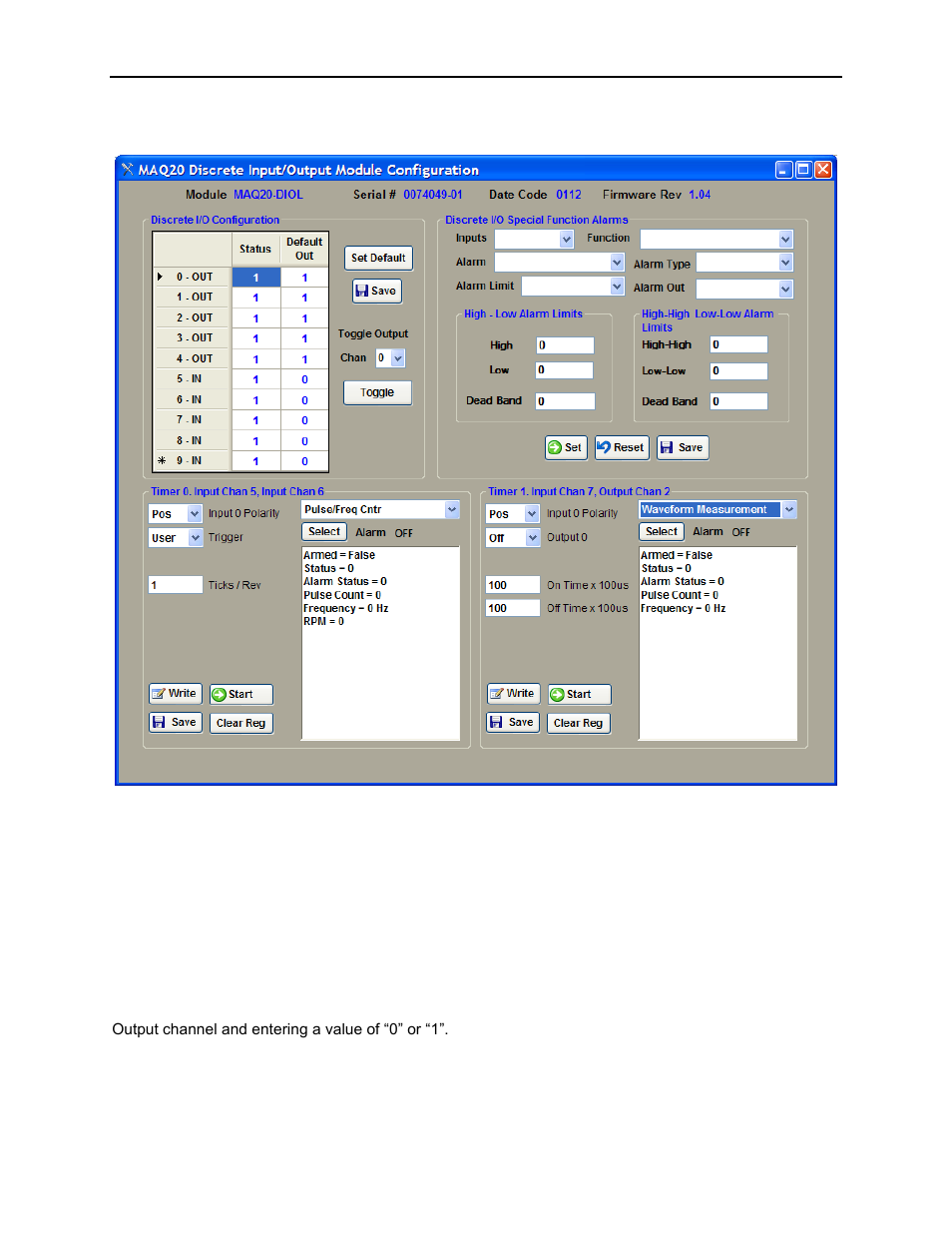Screen dimensions: 952x1233
Task: Click Firmware Rev value 1.04
Action: (x=700, y=195)
